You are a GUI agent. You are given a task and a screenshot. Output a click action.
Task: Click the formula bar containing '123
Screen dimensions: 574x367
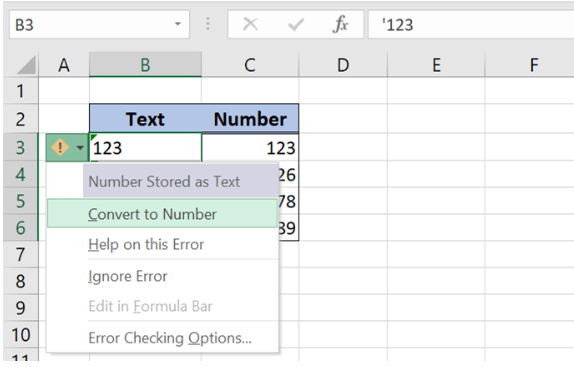pos(471,25)
